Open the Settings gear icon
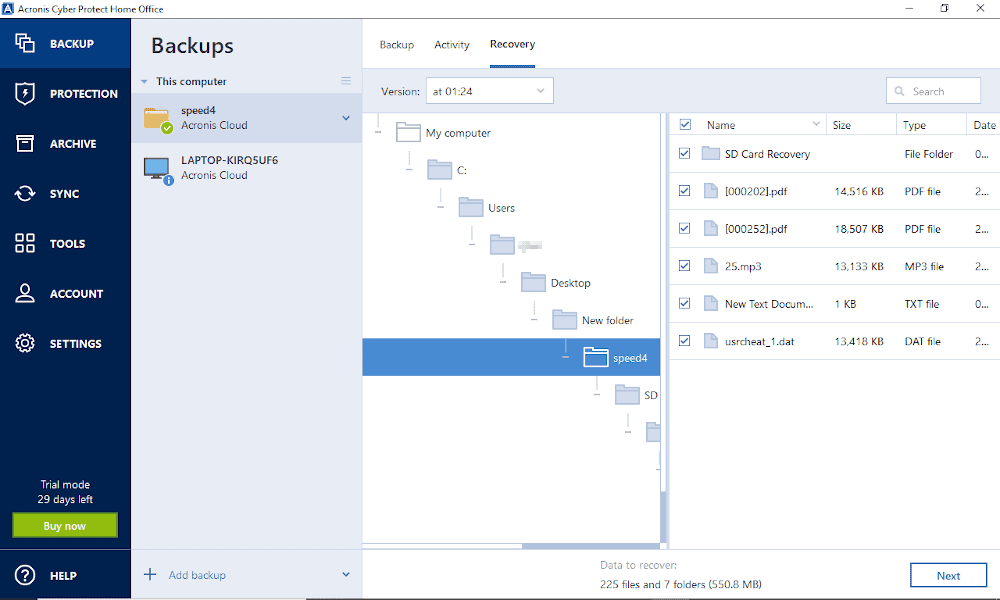The image size is (1000, 600). 25,343
